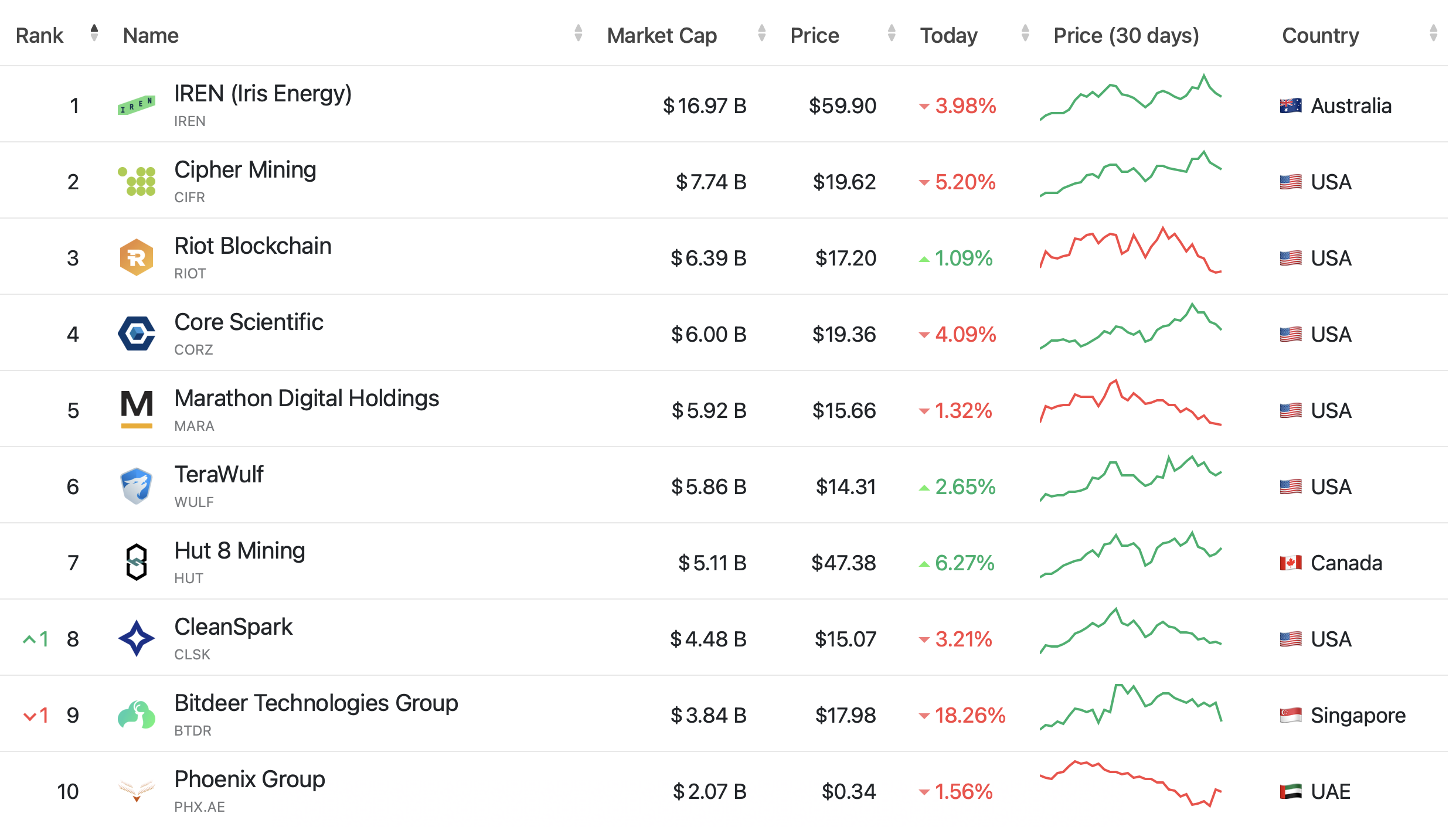Image resolution: width=1456 pixels, height=827 pixels.
Task: Click the Marathon Digital Holdings M logo
Action: (x=137, y=409)
